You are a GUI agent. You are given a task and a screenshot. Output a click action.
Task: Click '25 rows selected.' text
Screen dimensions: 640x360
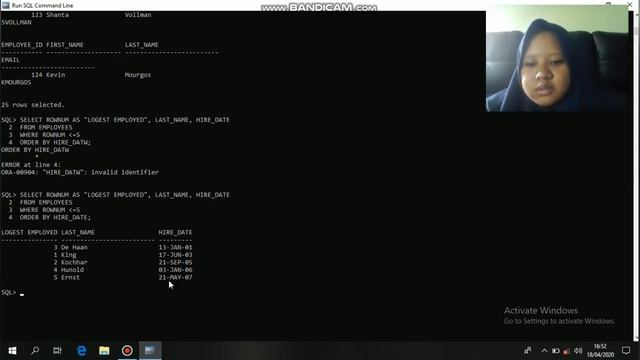click(x=33, y=105)
